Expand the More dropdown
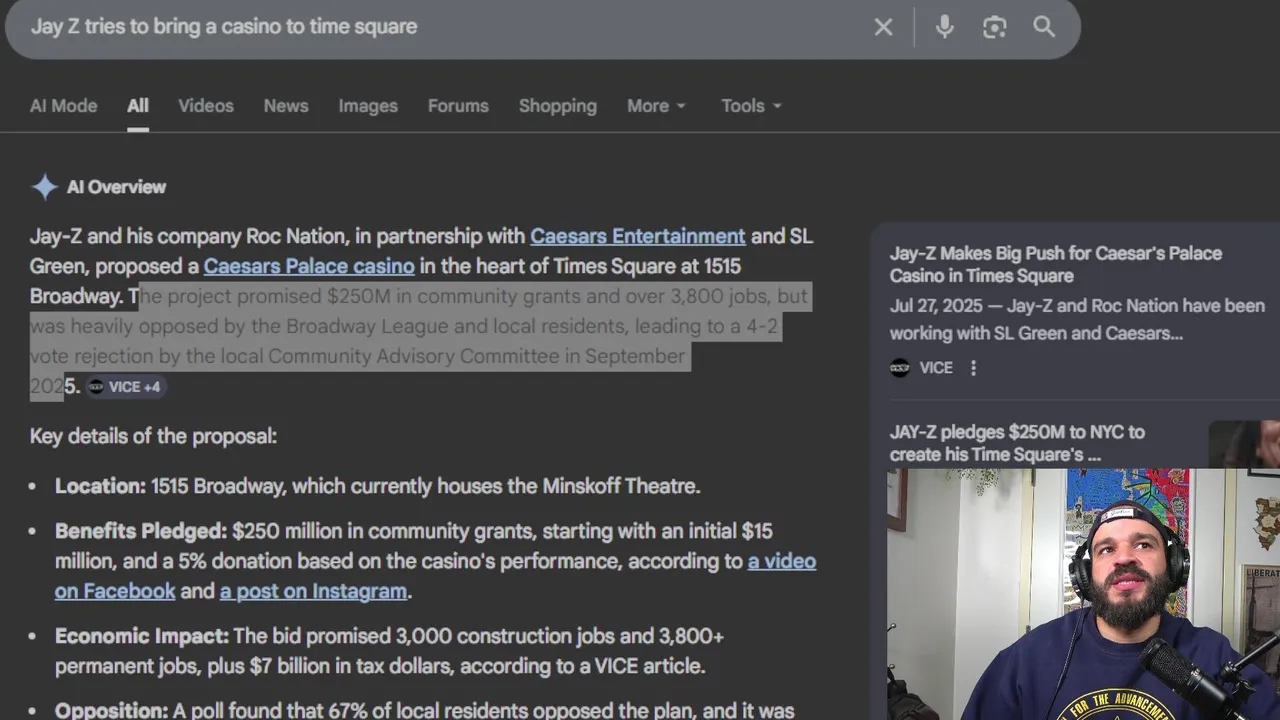Screen dimensions: 1280x720 (x=657, y=106)
